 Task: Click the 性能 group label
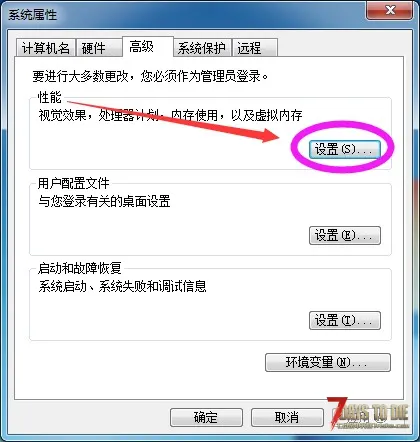tap(50, 97)
